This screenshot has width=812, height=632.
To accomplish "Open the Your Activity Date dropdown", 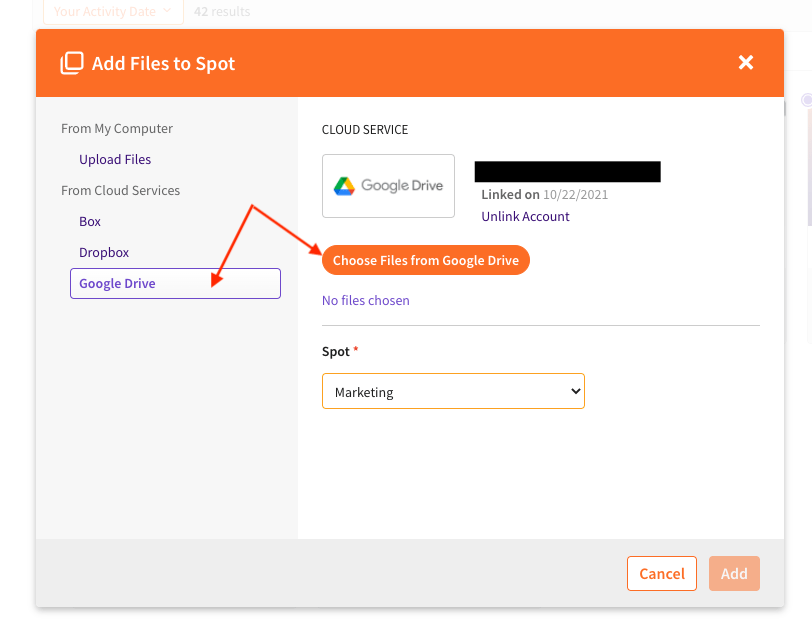I will coord(113,11).
